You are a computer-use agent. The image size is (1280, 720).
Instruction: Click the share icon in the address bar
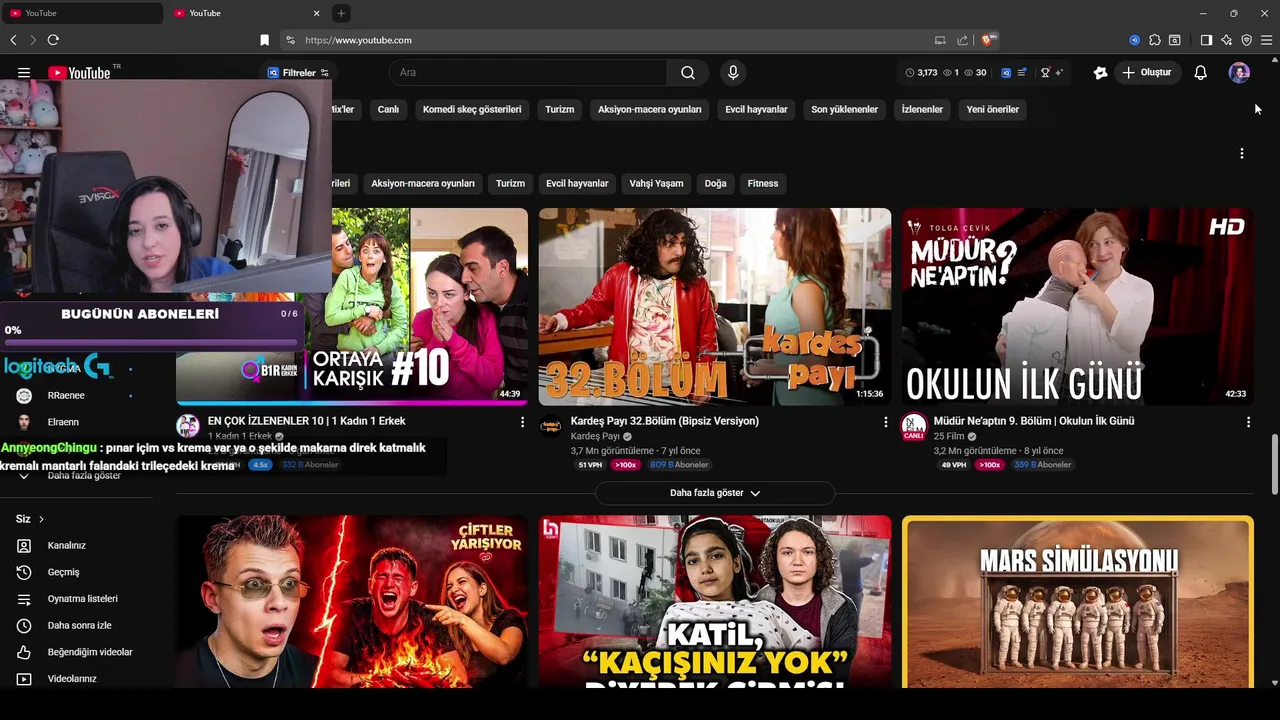click(x=962, y=40)
